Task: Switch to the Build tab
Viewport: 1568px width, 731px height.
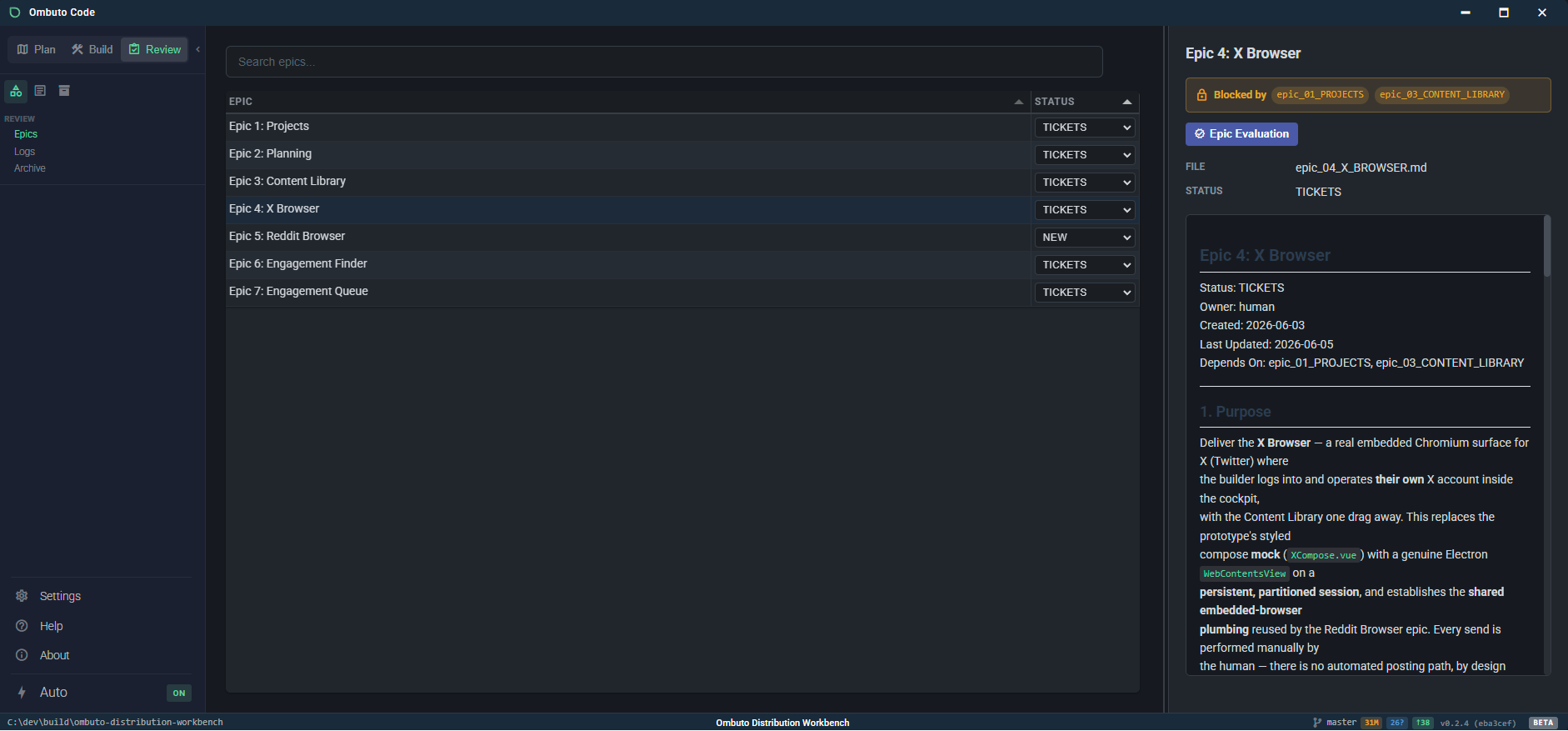Action: [92, 49]
